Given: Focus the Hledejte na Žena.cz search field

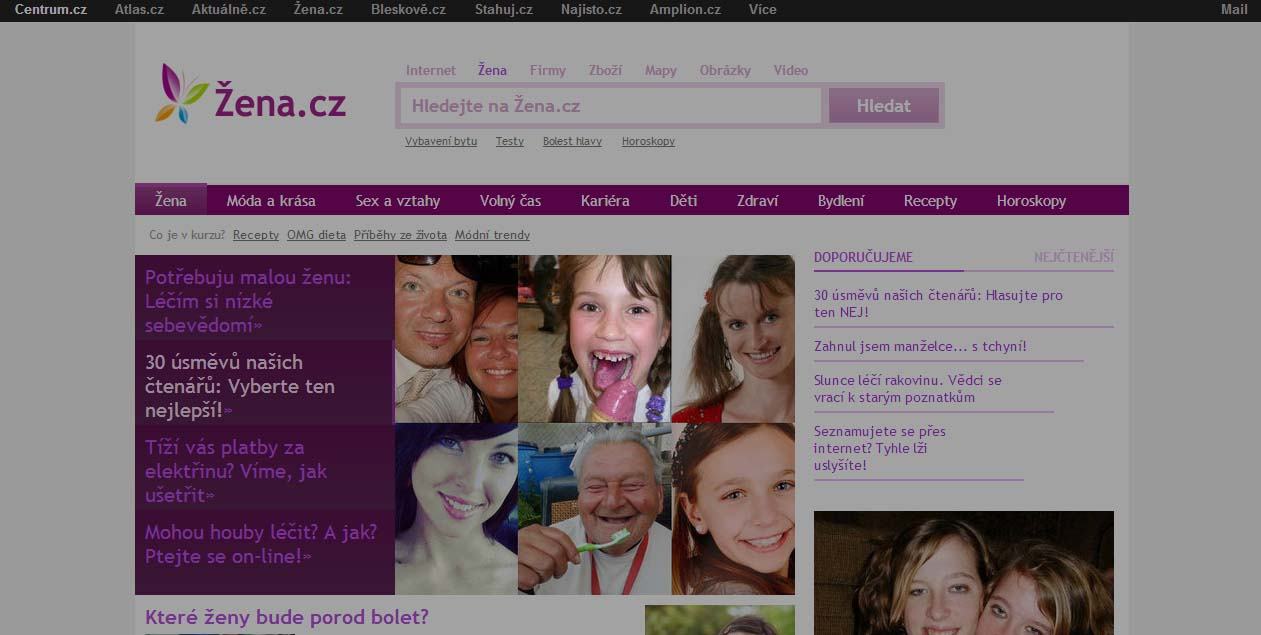Looking at the screenshot, I should click(610, 106).
